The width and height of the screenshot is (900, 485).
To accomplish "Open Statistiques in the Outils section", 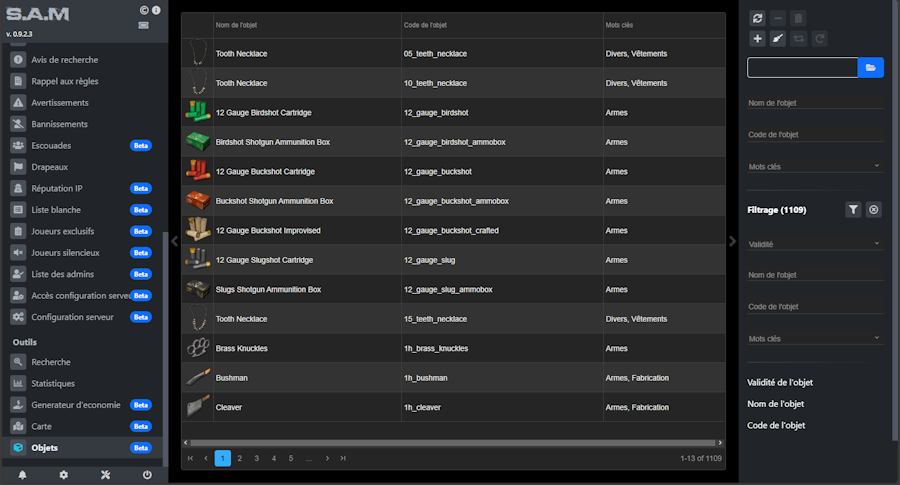I will (53, 383).
